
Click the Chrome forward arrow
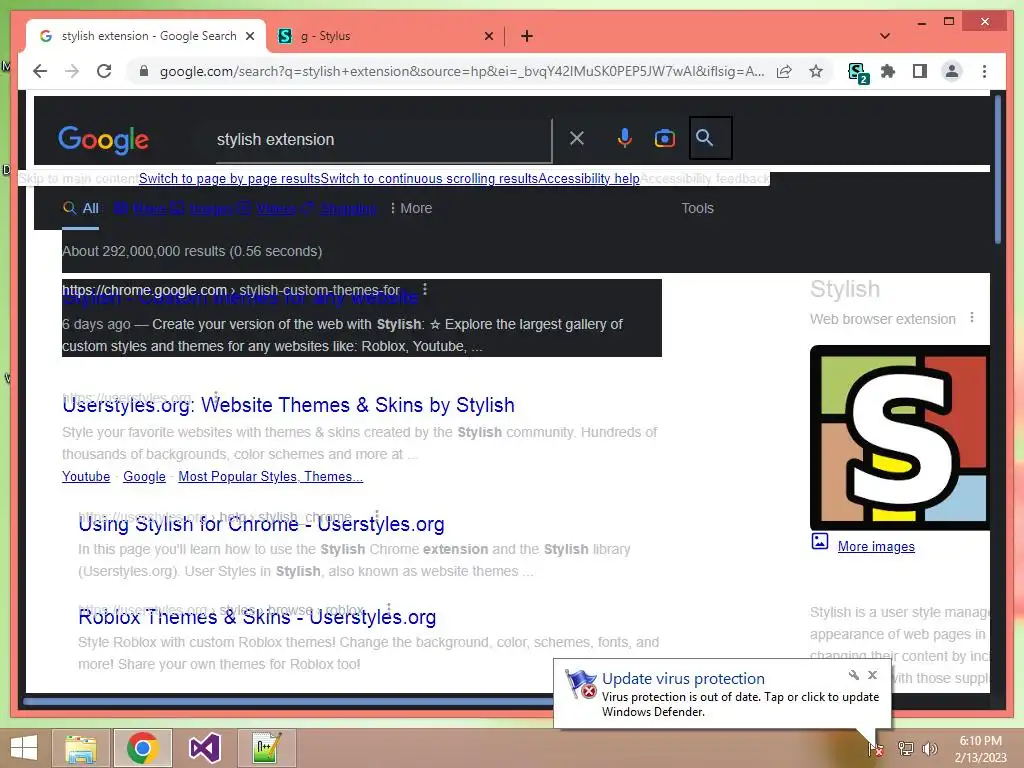(72, 71)
